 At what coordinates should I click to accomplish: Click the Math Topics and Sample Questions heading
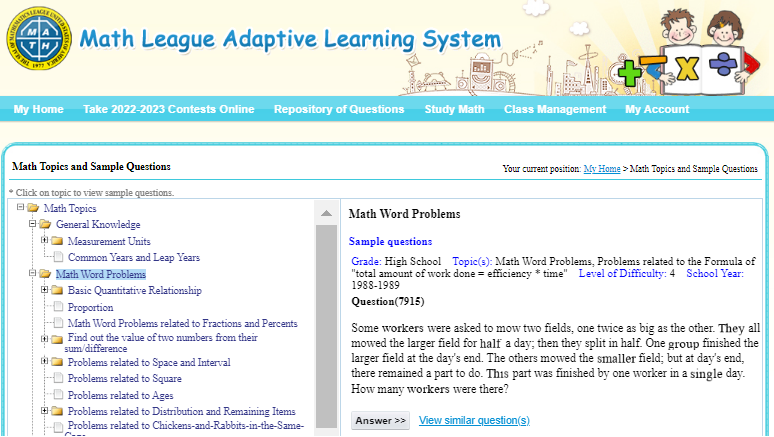(x=91, y=166)
